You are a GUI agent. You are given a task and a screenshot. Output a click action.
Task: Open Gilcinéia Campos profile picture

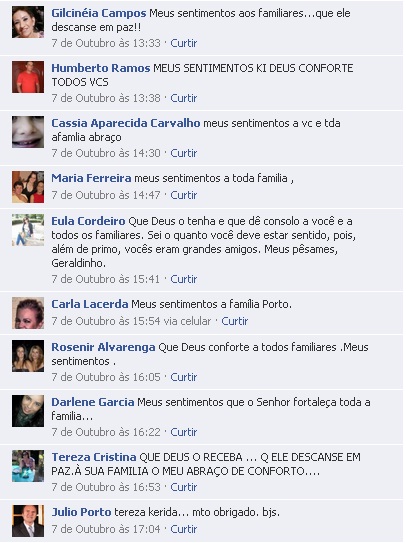tap(28, 22)
